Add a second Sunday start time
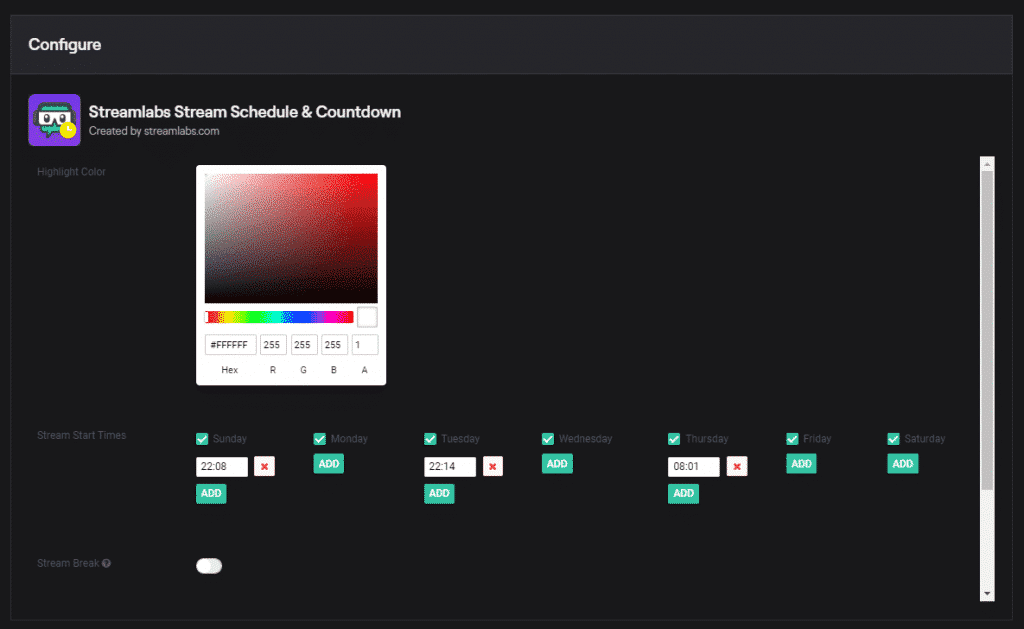The image size is (1024, 629). pos(210,493)
